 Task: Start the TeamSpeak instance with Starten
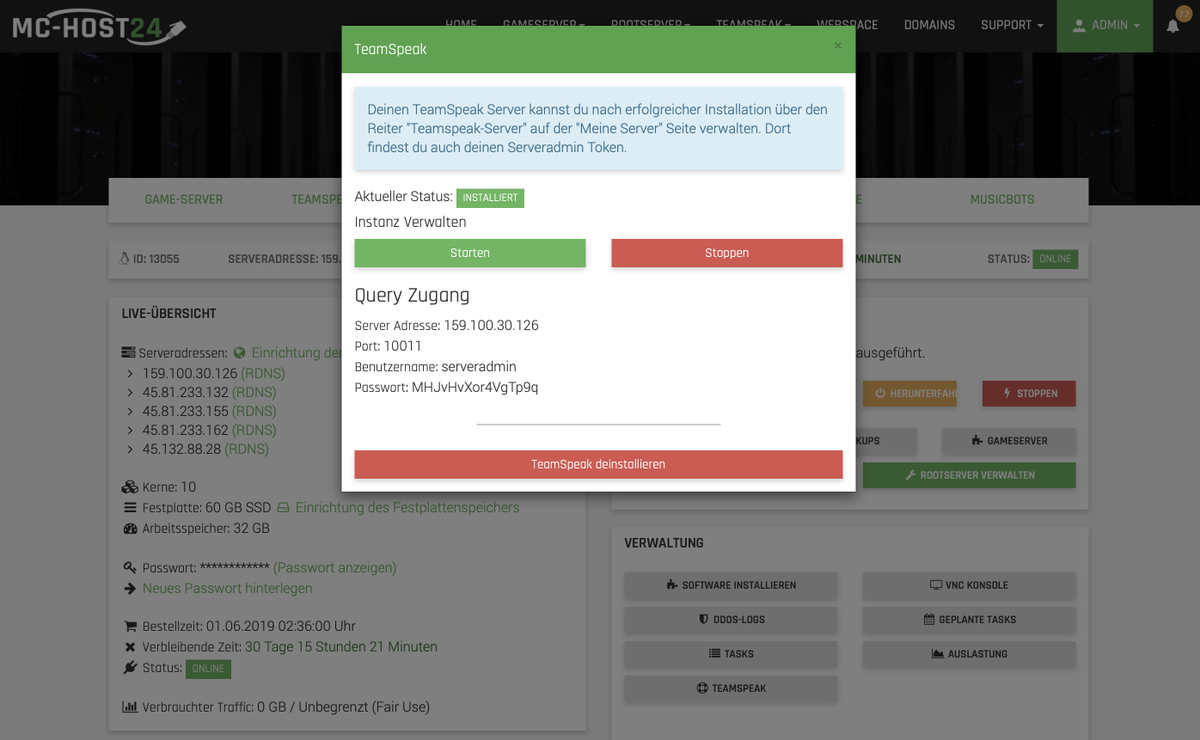470,253
